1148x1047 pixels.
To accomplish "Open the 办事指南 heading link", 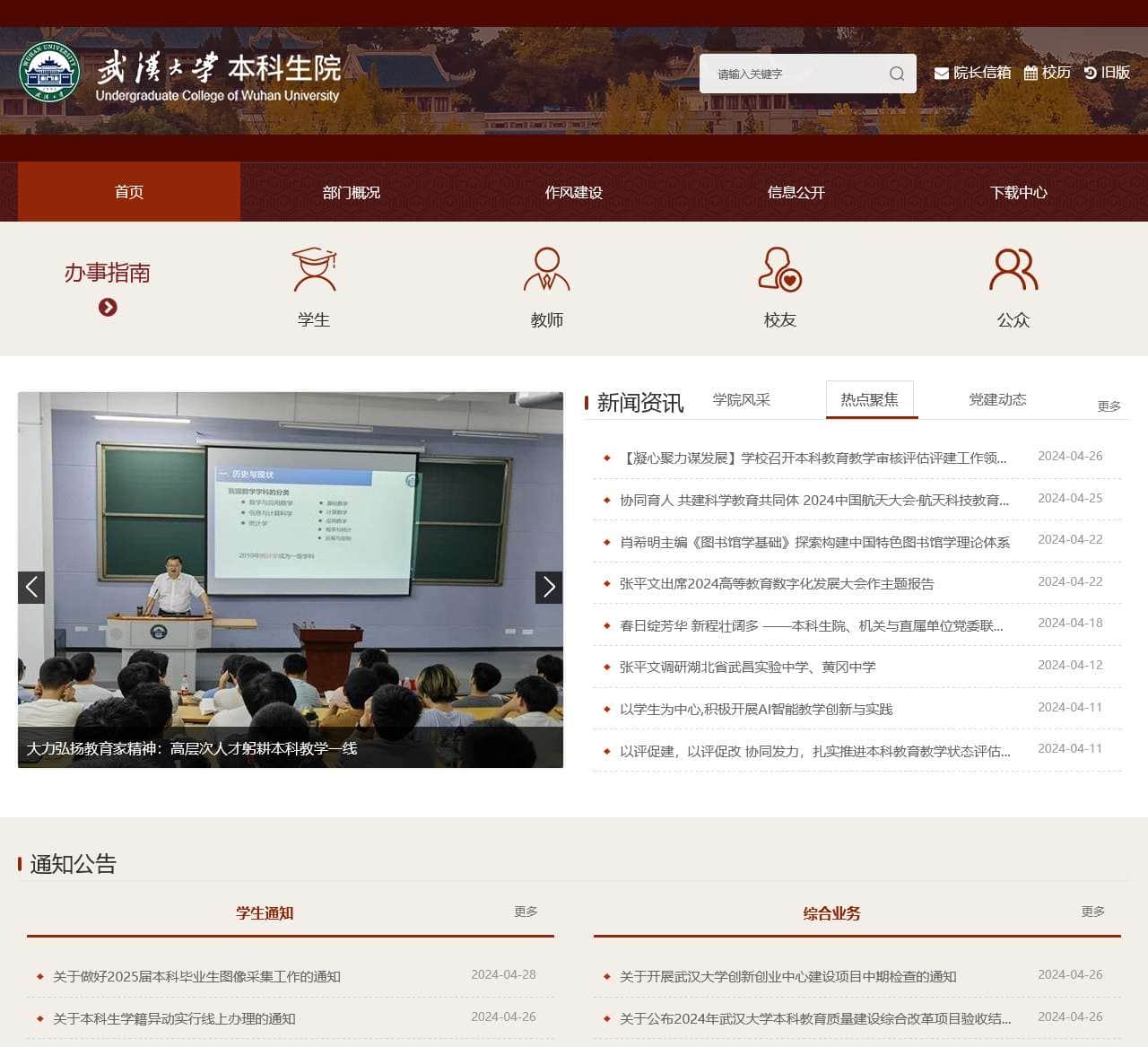I will pos(108,273).
